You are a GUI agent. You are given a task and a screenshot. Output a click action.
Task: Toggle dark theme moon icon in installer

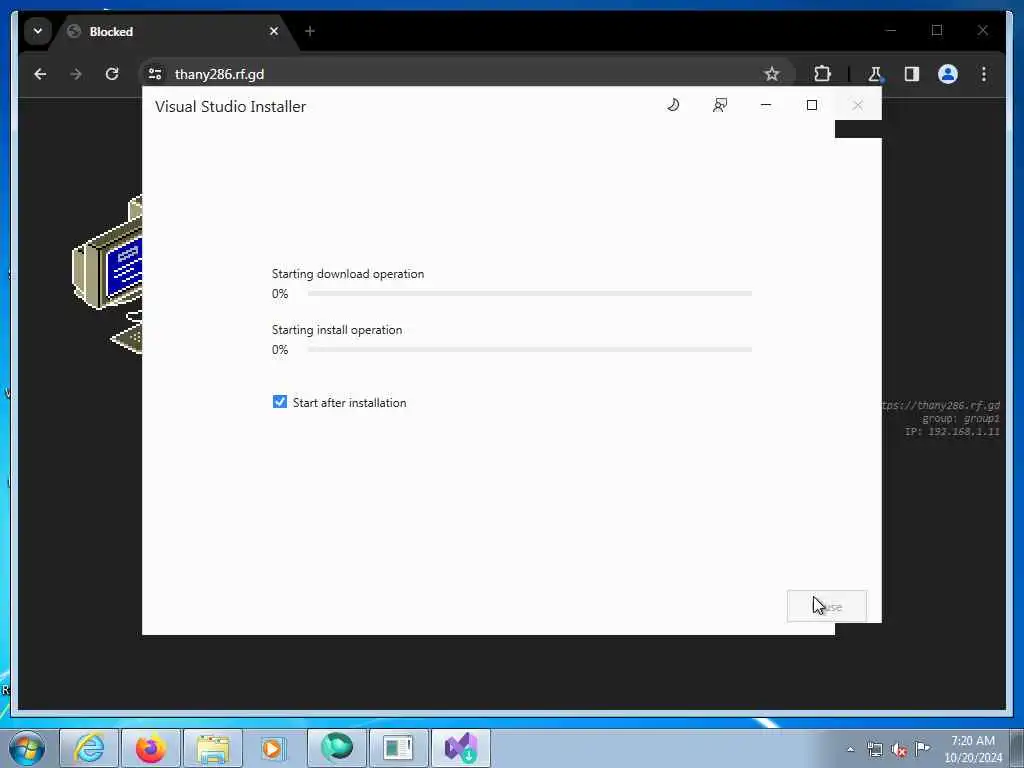[x=673, y=105]
